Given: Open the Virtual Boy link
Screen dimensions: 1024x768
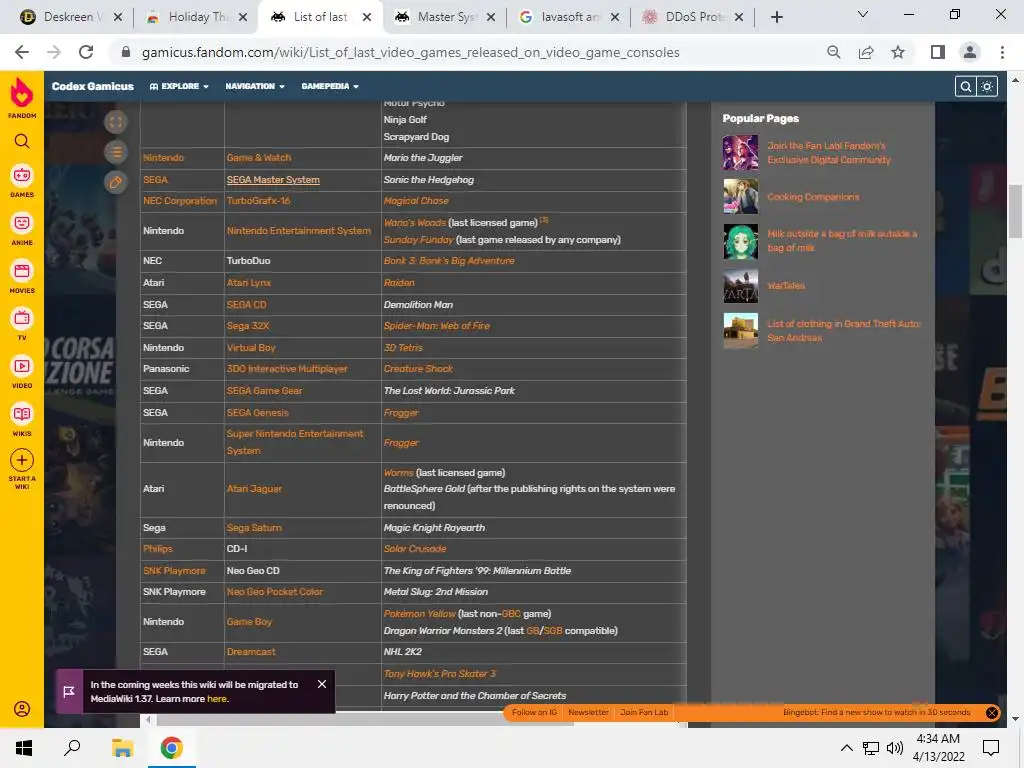Looking at the screenshot, I should (x=251, y=347).
